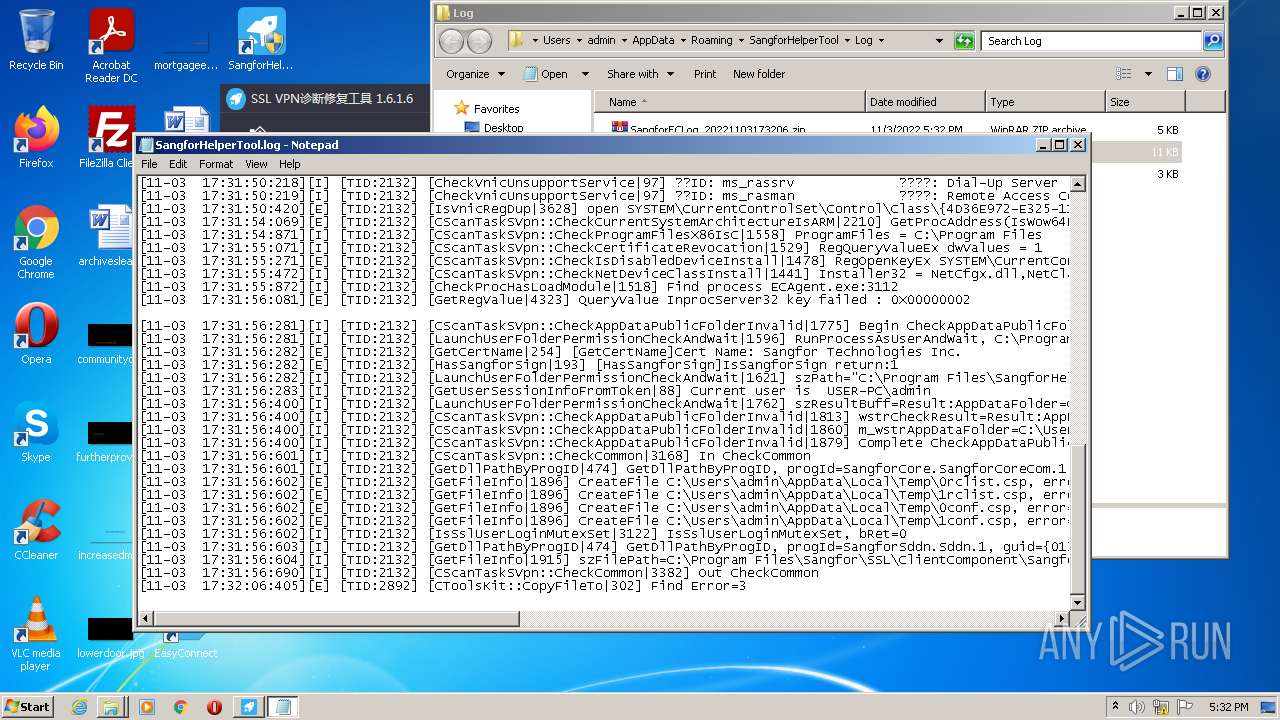The height and width of the screenshot is (720, 1280).
Task: Open archivesle Word document on desktop
Action: click(x=109, y=236)
